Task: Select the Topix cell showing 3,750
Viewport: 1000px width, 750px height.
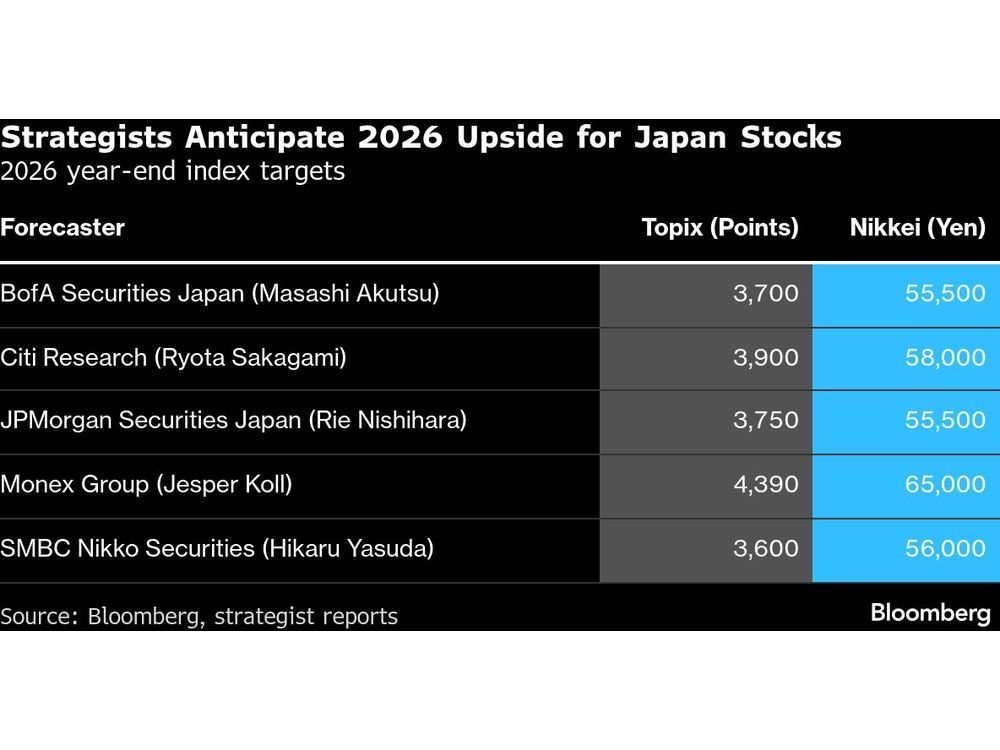Action: pos(765,421)
